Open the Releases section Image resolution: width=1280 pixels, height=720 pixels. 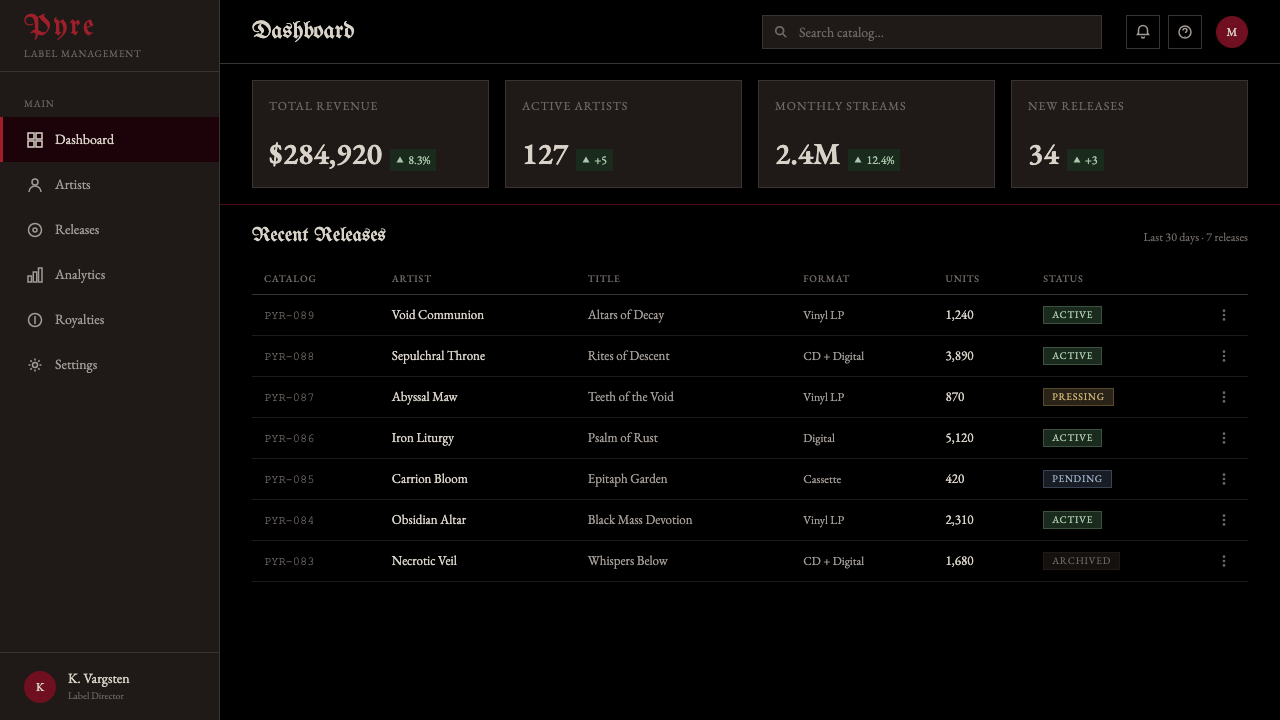coord(110,230)
